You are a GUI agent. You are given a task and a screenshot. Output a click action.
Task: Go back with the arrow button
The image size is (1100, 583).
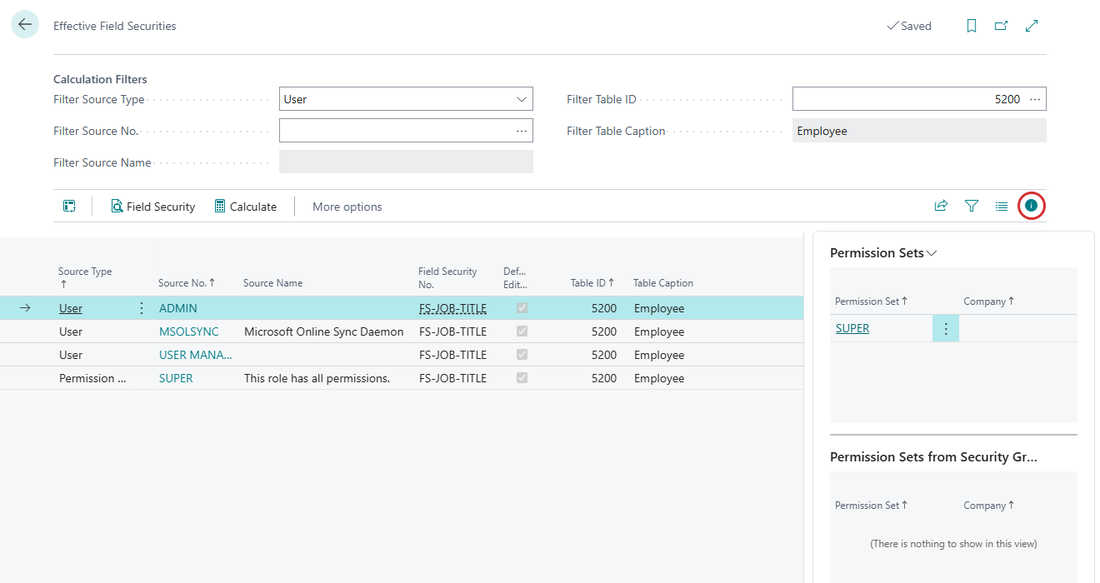tap(25, 25)
